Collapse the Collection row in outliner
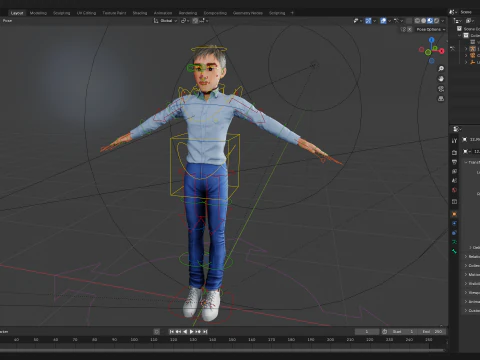Image resolution: width=480 pixels, height=360 pixels. (460, 35)
